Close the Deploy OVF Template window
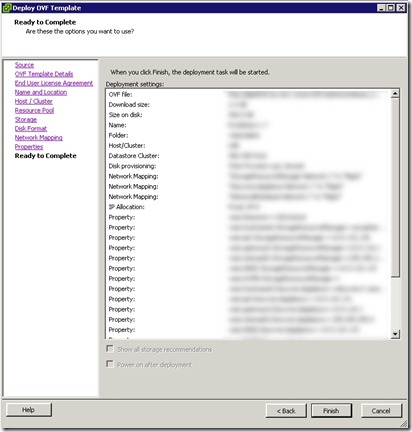412x432 pixels. 401,8
